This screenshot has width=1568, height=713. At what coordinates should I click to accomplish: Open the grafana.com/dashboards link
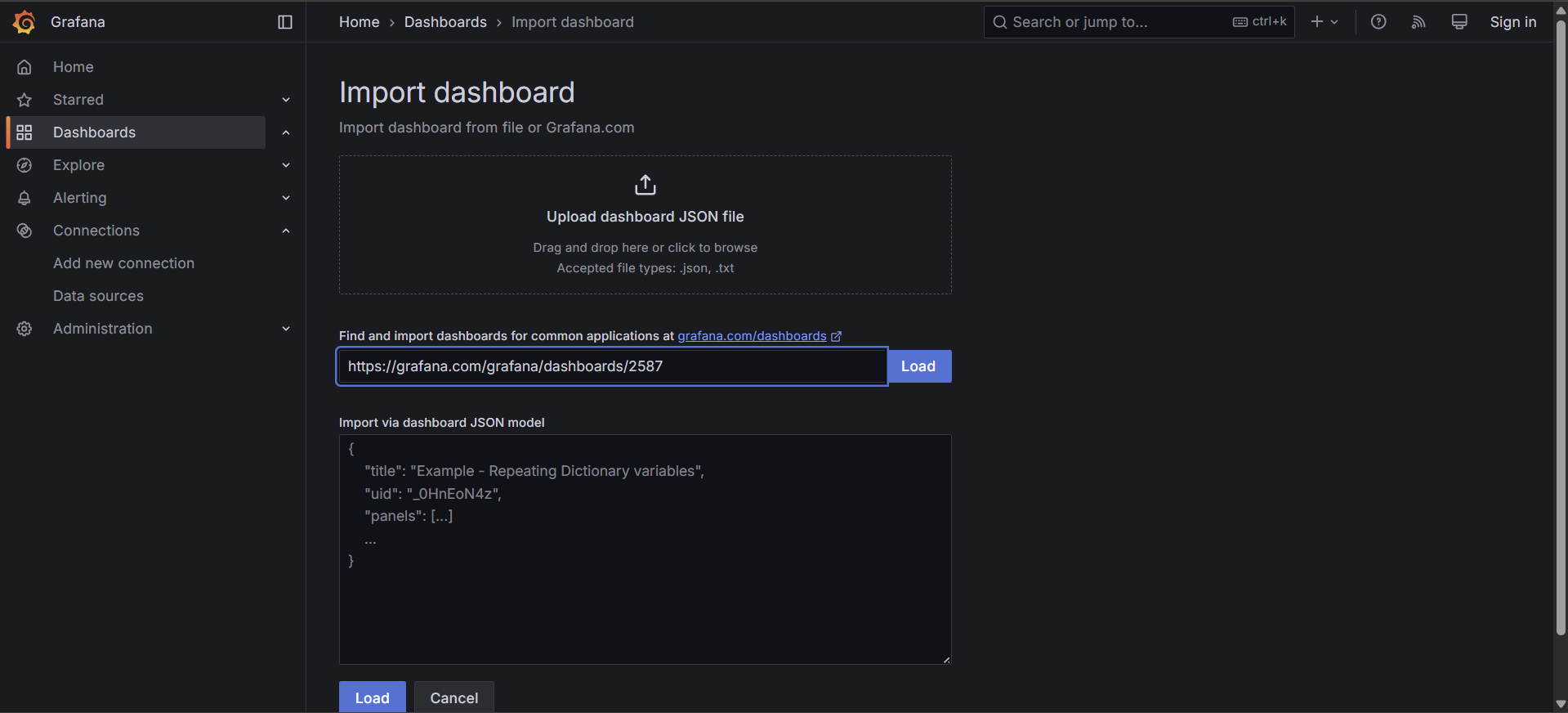click(752, 336)
